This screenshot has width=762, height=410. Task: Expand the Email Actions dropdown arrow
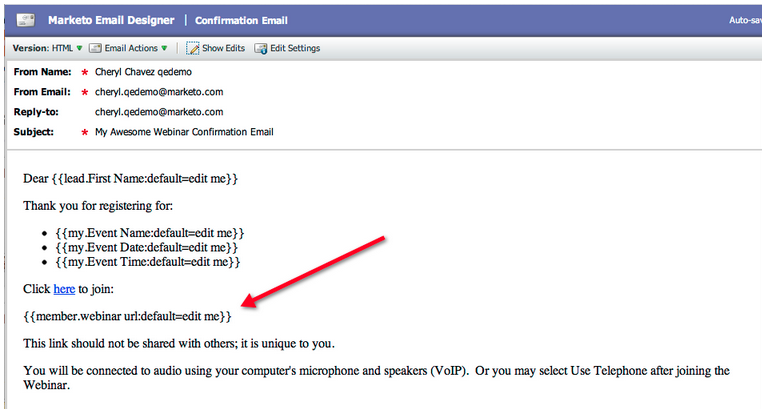(x=164, y=48)
